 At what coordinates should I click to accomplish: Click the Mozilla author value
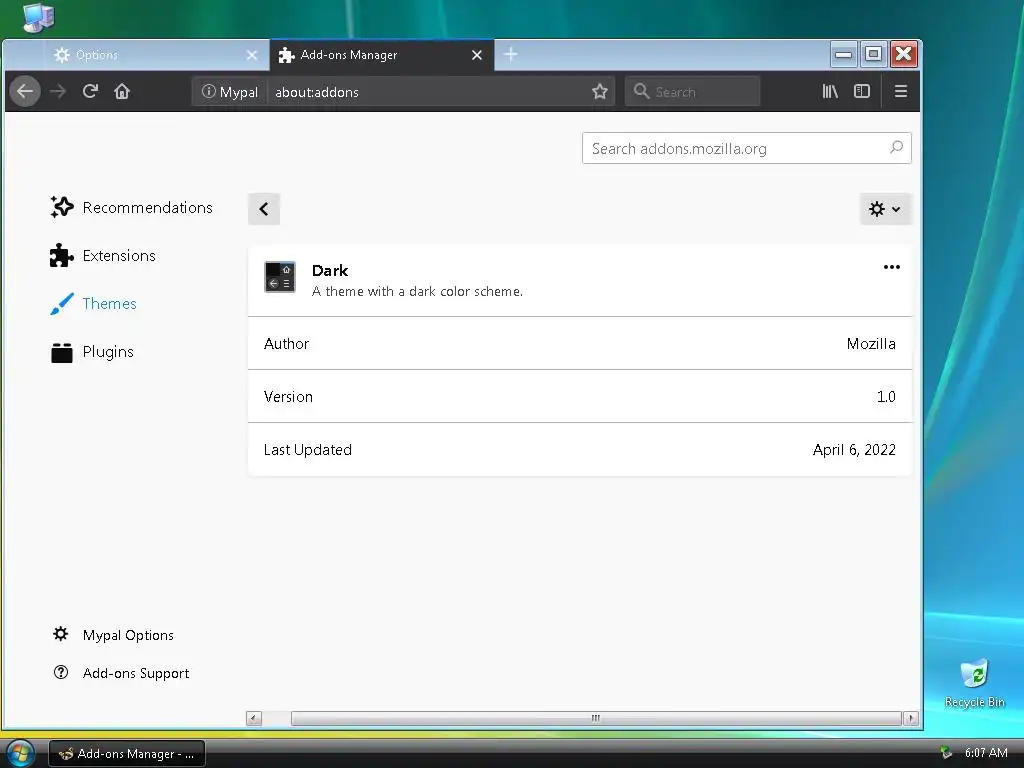click(871, 344)
